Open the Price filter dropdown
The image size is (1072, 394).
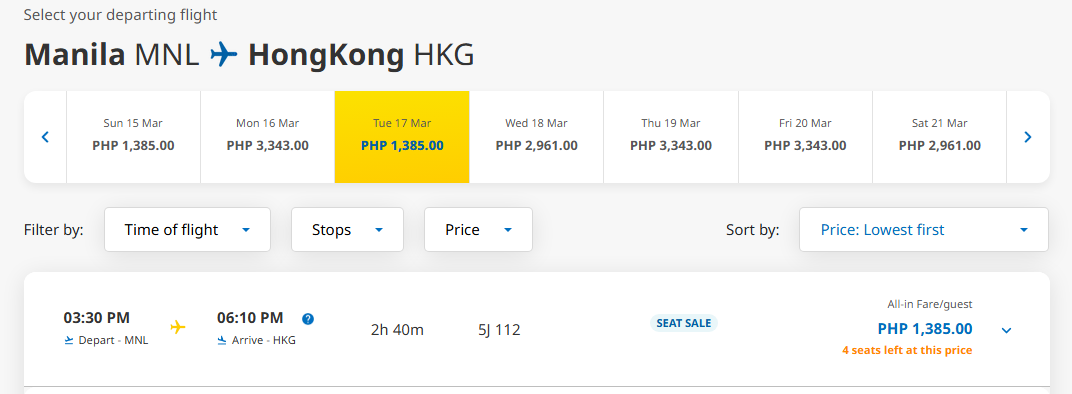479,230
